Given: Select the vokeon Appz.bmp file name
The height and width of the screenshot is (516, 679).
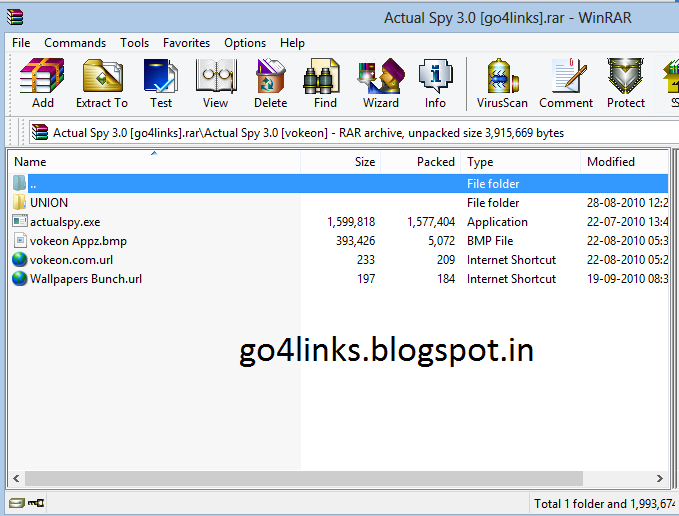Looking at the screenshot, I should (x=78, y=241).
